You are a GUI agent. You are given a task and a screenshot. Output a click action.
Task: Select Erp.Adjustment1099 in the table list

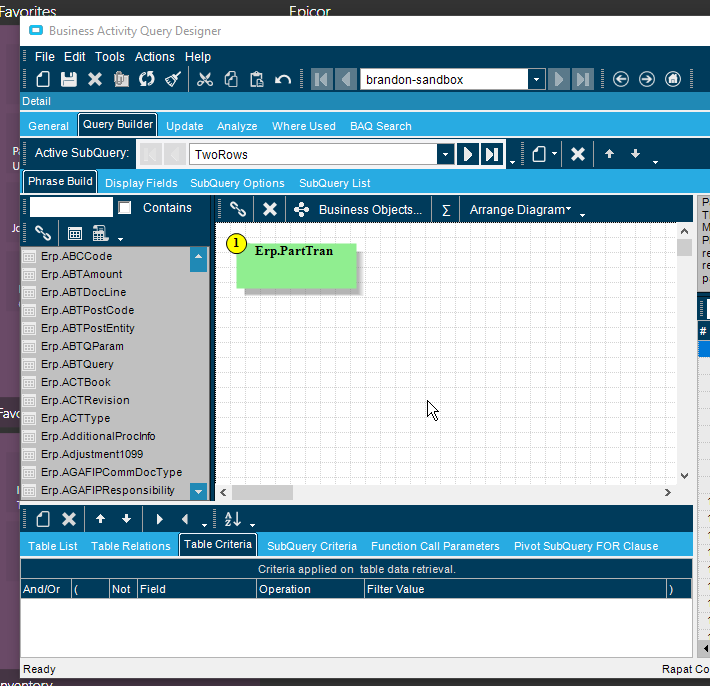92,454
